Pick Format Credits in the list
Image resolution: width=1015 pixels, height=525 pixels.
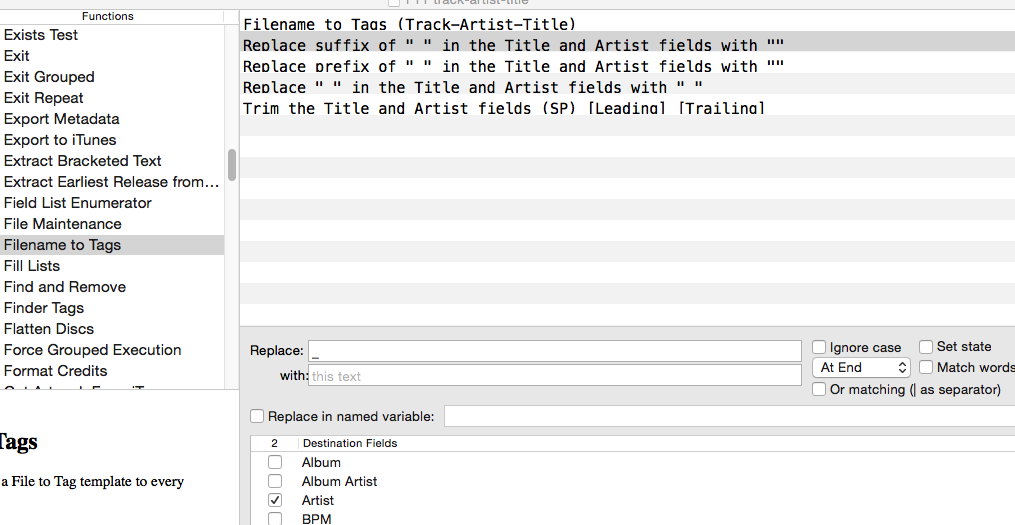(55, 371)
